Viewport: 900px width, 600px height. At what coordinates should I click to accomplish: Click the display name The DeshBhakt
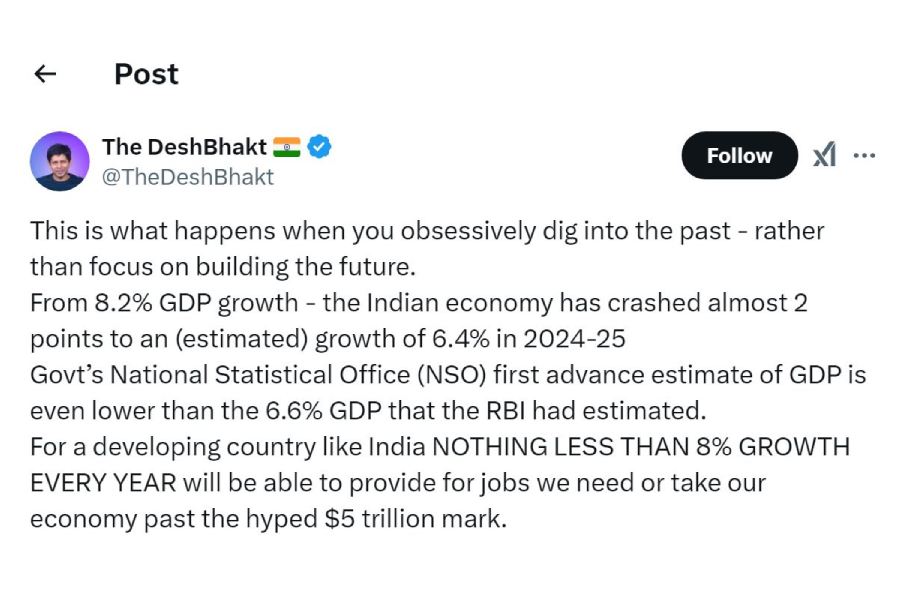[x=184, y=146]
